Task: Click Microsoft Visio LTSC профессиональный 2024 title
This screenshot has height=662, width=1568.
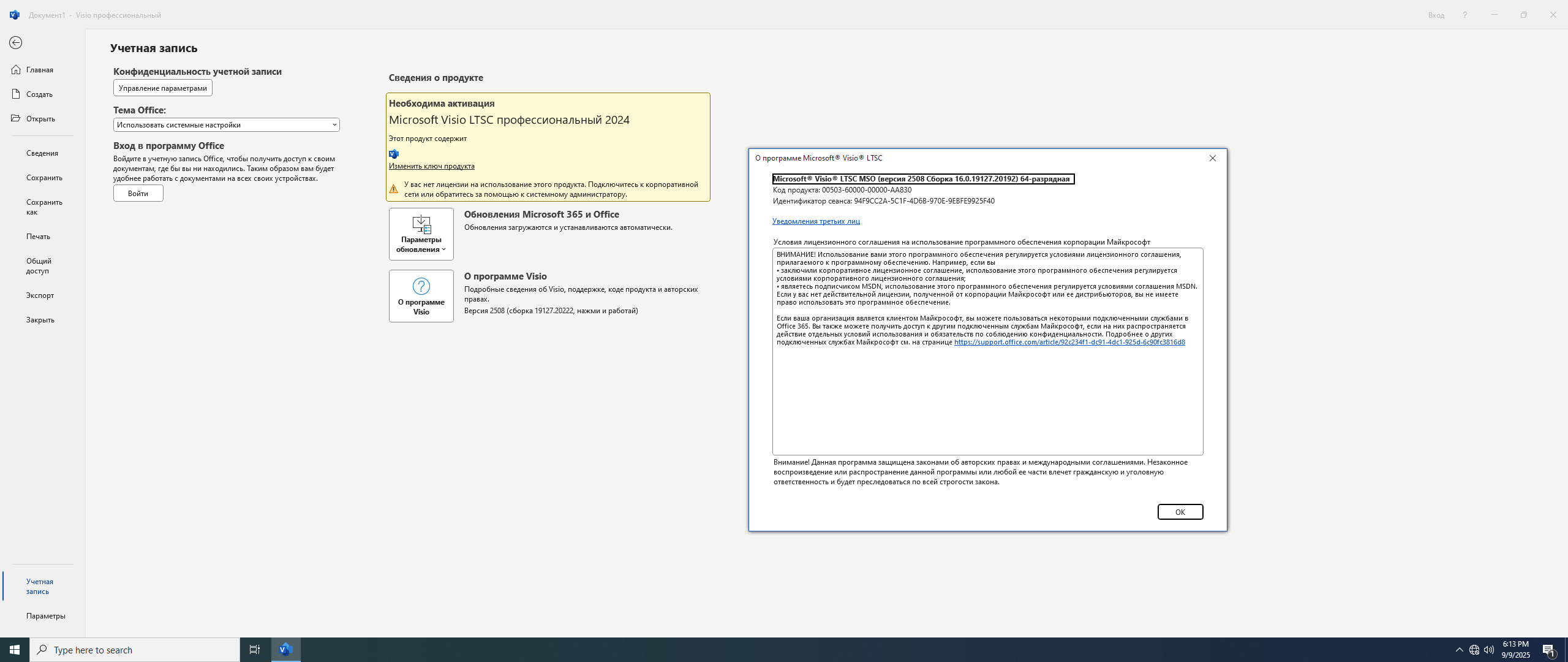Action: pyautogui.click(x=509, y=120)
